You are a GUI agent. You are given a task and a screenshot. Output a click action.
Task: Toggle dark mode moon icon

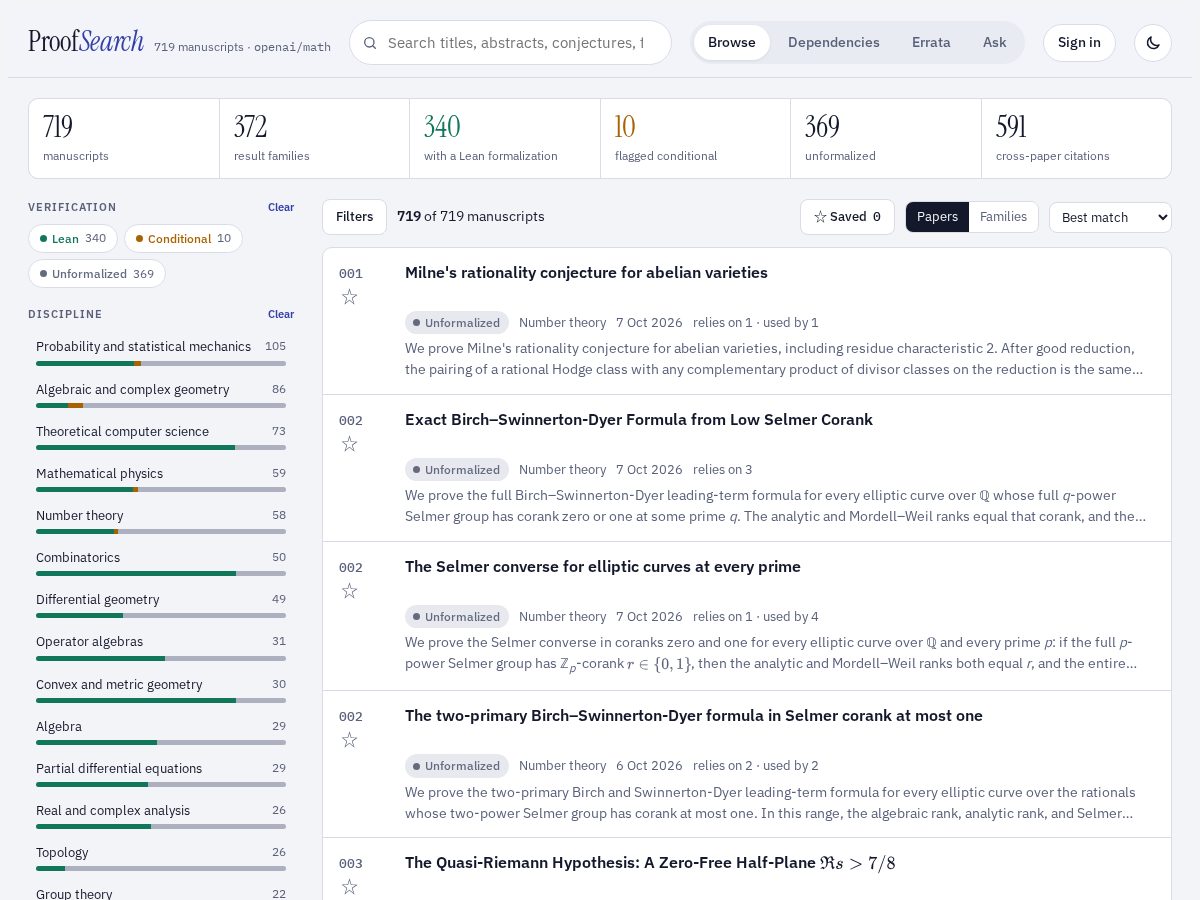click(1153, 43)
